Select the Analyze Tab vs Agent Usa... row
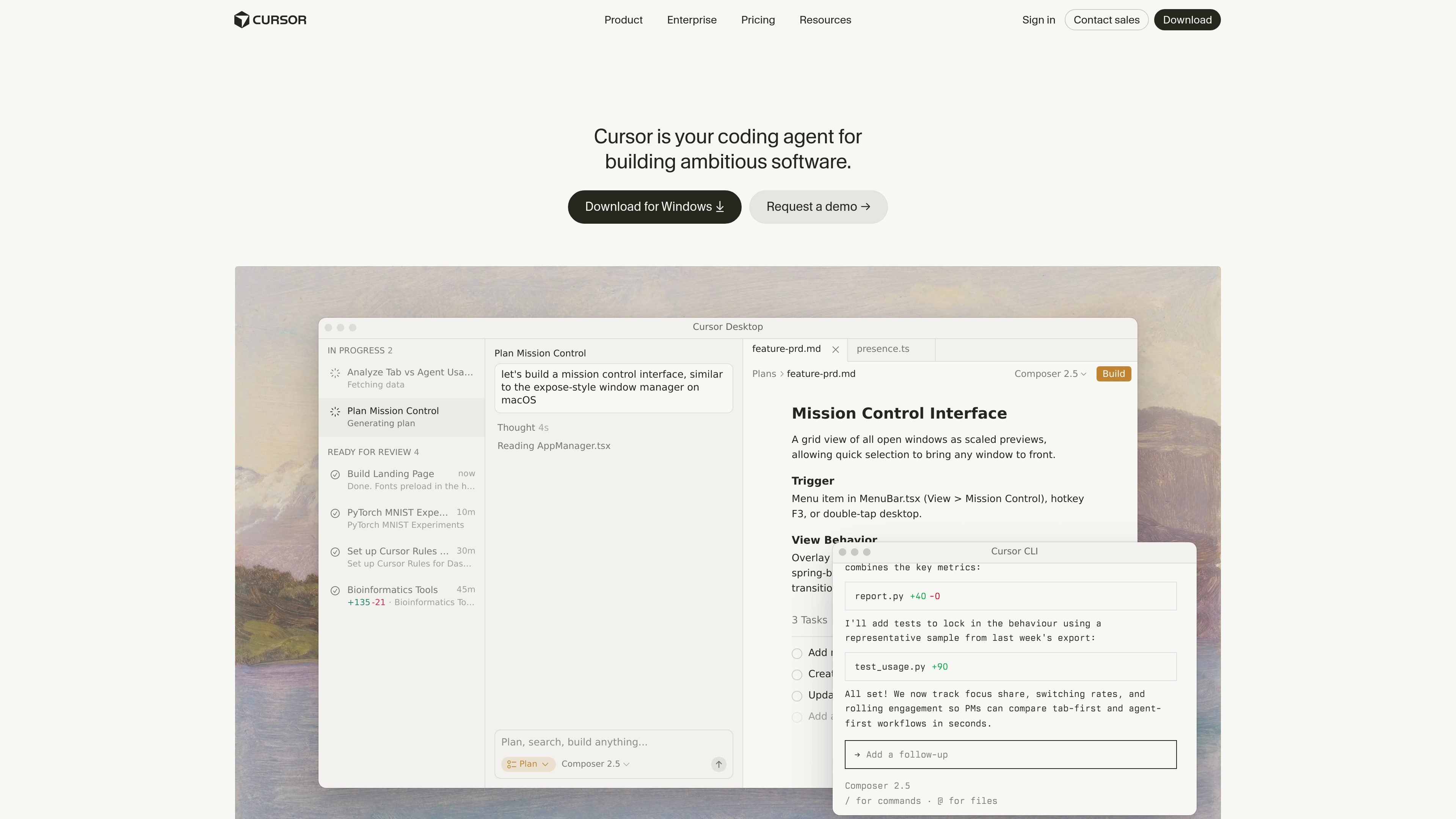This screenshot has width=1456, height=819. pyautogui.click(x=401, y=378)
